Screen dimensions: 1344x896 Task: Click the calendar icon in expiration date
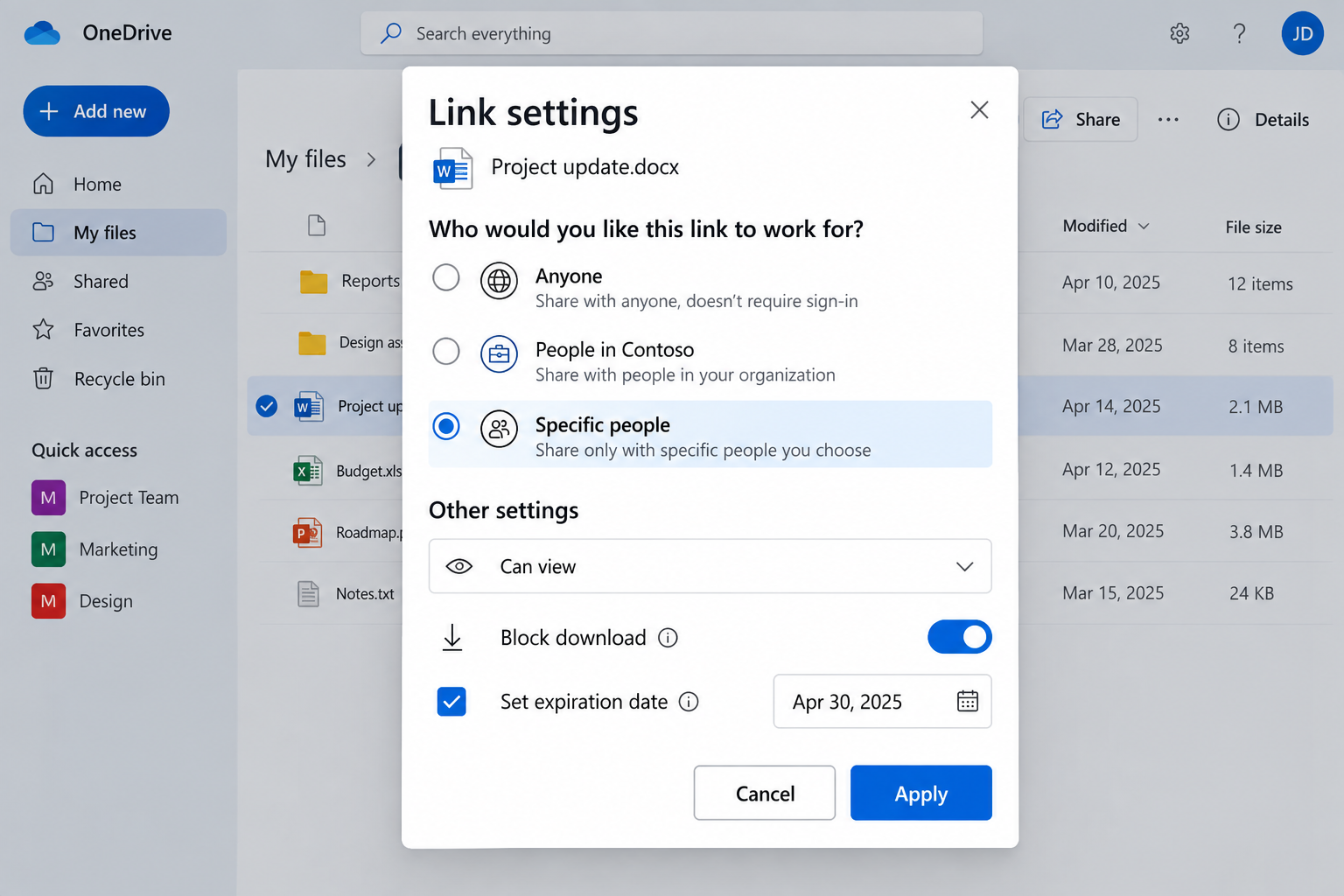point(967,701)
